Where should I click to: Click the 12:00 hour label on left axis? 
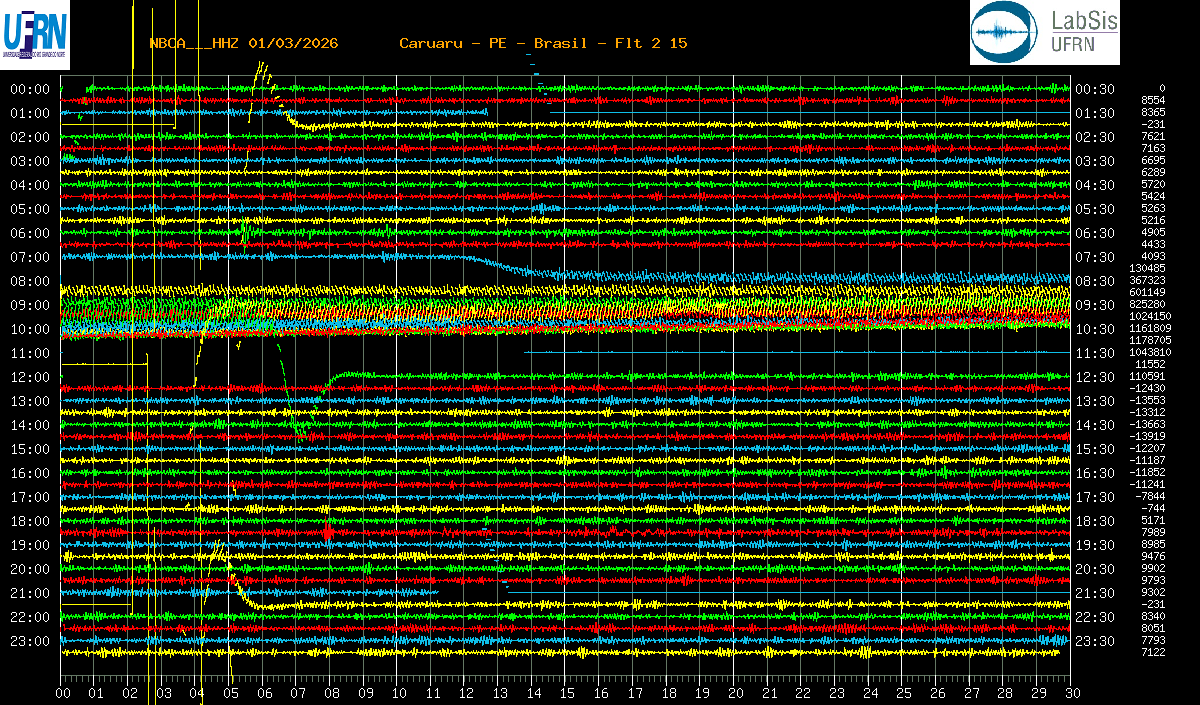coord(30,377)
